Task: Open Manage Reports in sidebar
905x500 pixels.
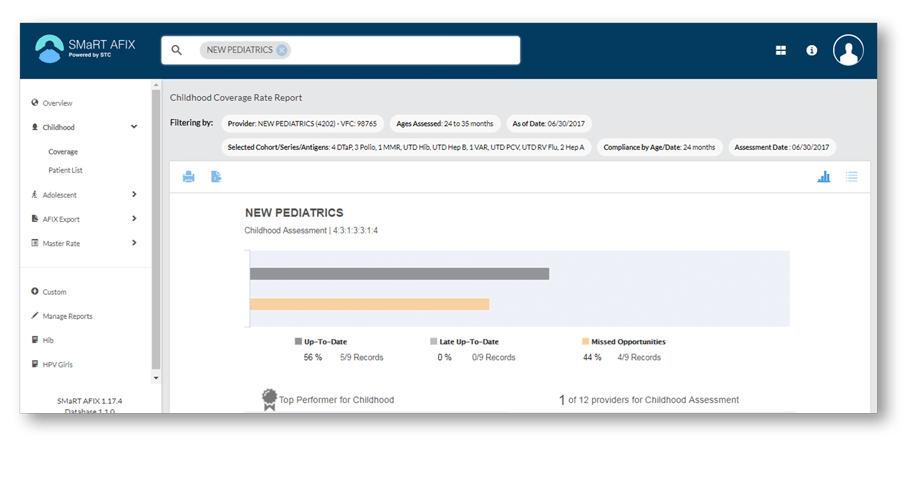Action: tap(68, 316)
